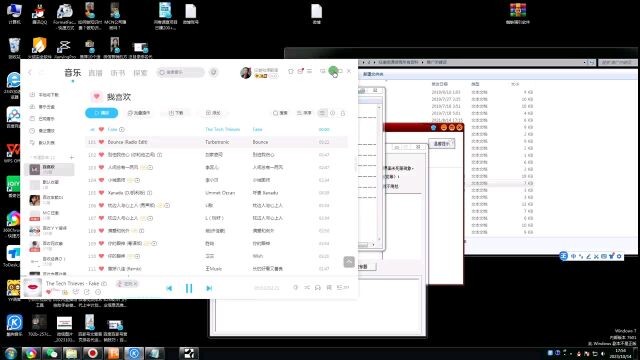This screenshot has height=360, width=640.
Task: Click the Windows Start button
Action: click(11, 353)
